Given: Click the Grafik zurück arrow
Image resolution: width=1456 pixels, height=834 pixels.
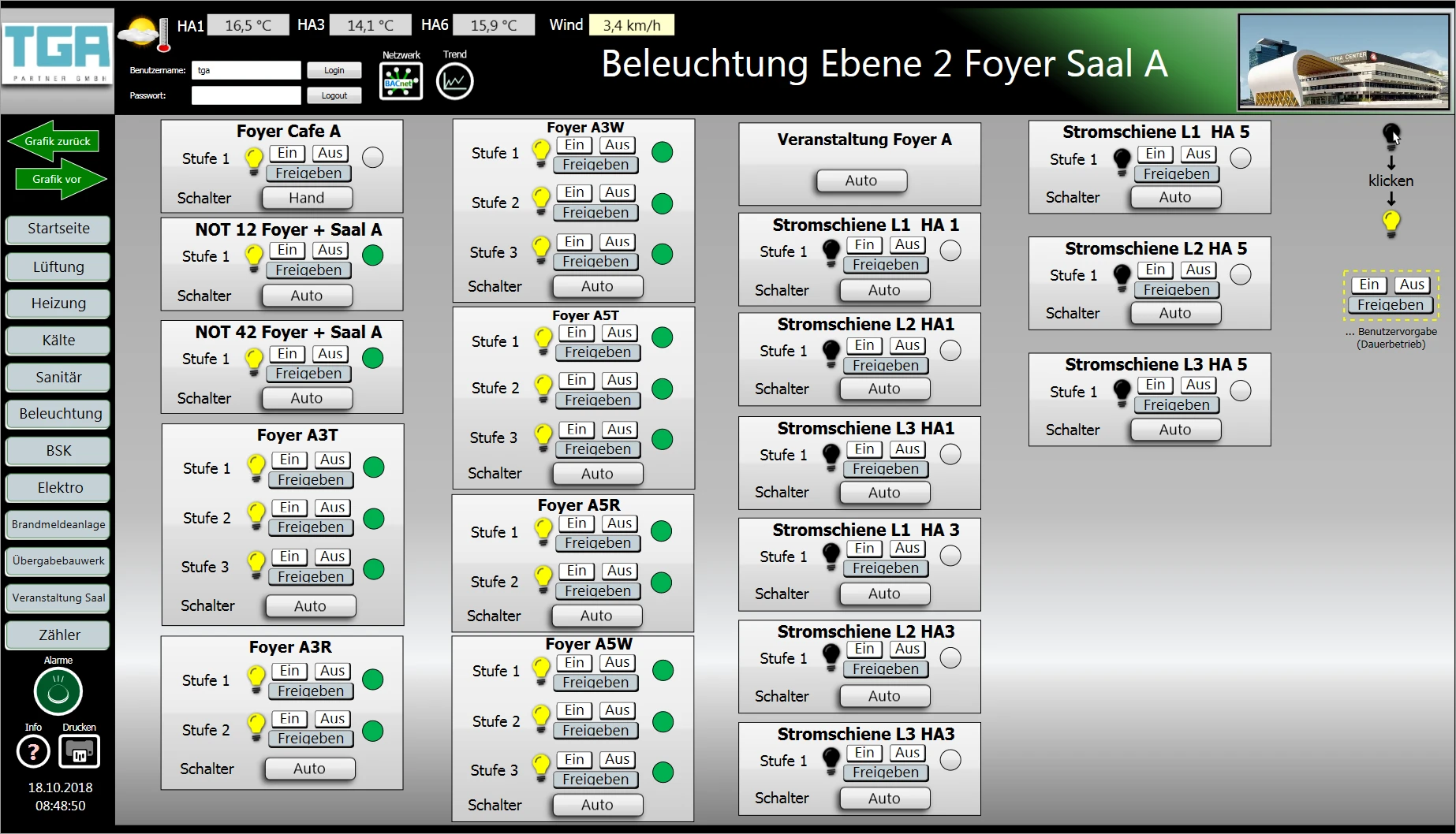Looking at the screenshot, I should 54,141.
